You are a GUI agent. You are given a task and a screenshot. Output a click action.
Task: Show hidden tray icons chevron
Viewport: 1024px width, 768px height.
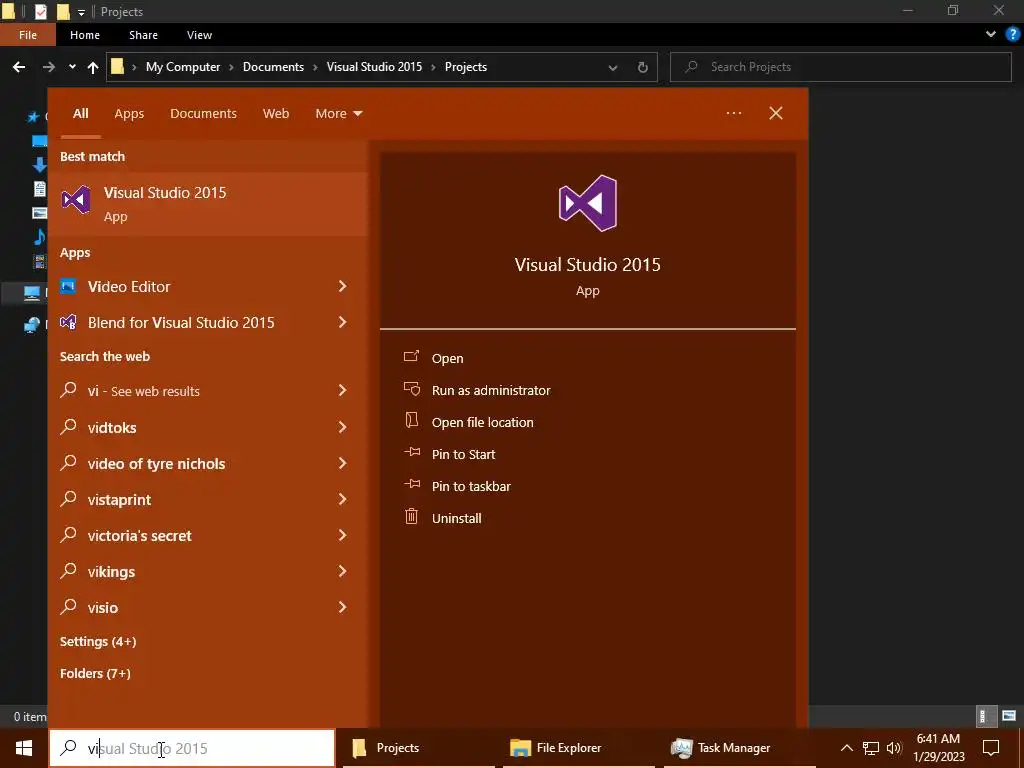(846, 748)
